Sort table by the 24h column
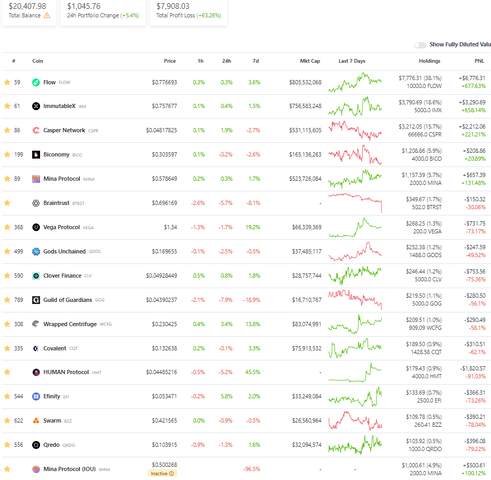The image size is (491, 480). (227, 61)
